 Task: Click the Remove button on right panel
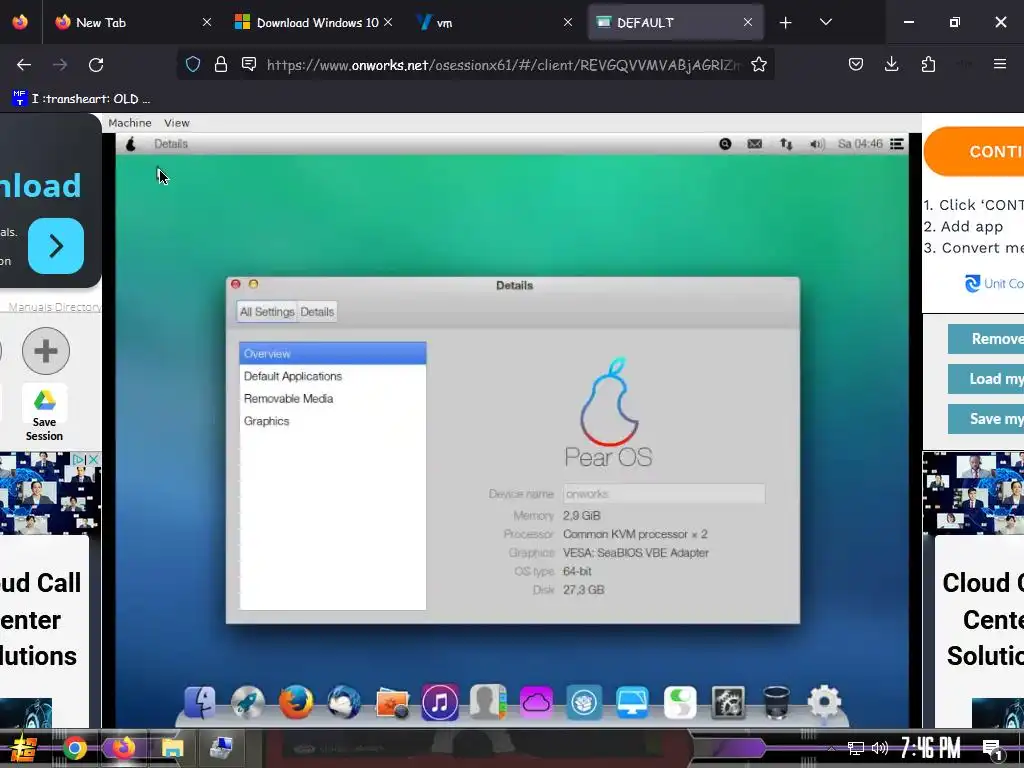[x=986, y=339]
